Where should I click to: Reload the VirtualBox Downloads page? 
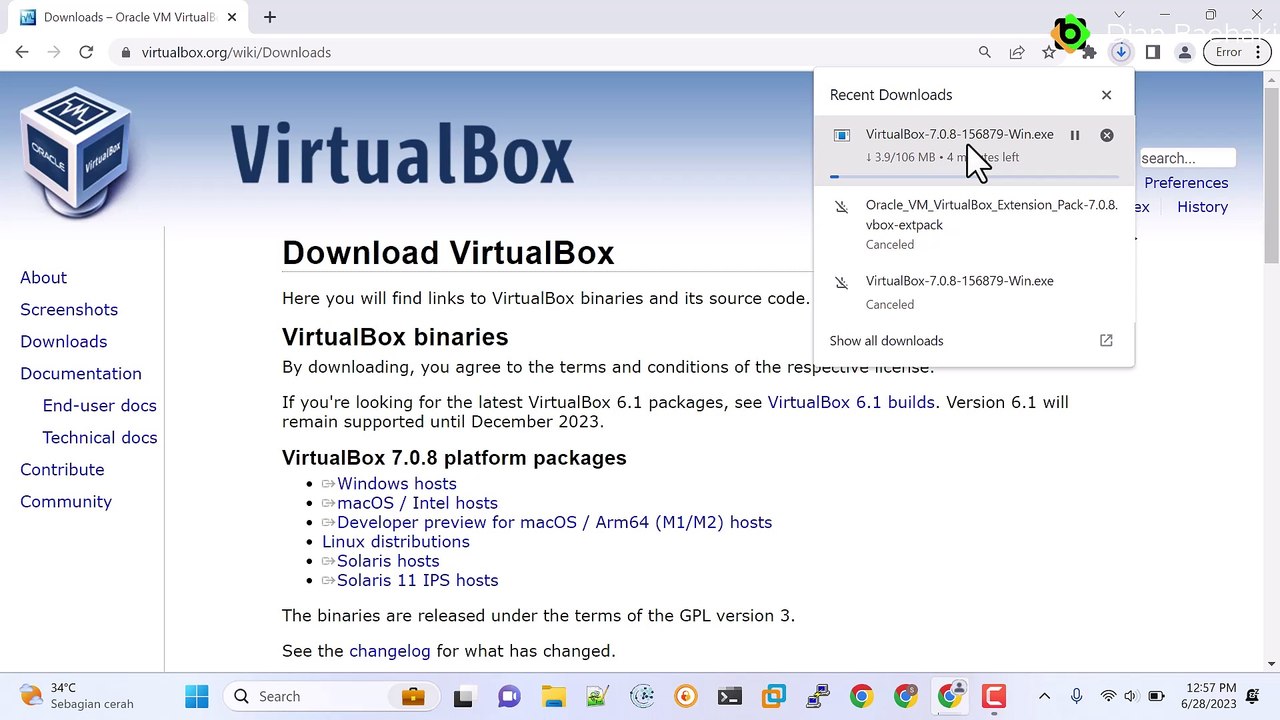[86, 52]
